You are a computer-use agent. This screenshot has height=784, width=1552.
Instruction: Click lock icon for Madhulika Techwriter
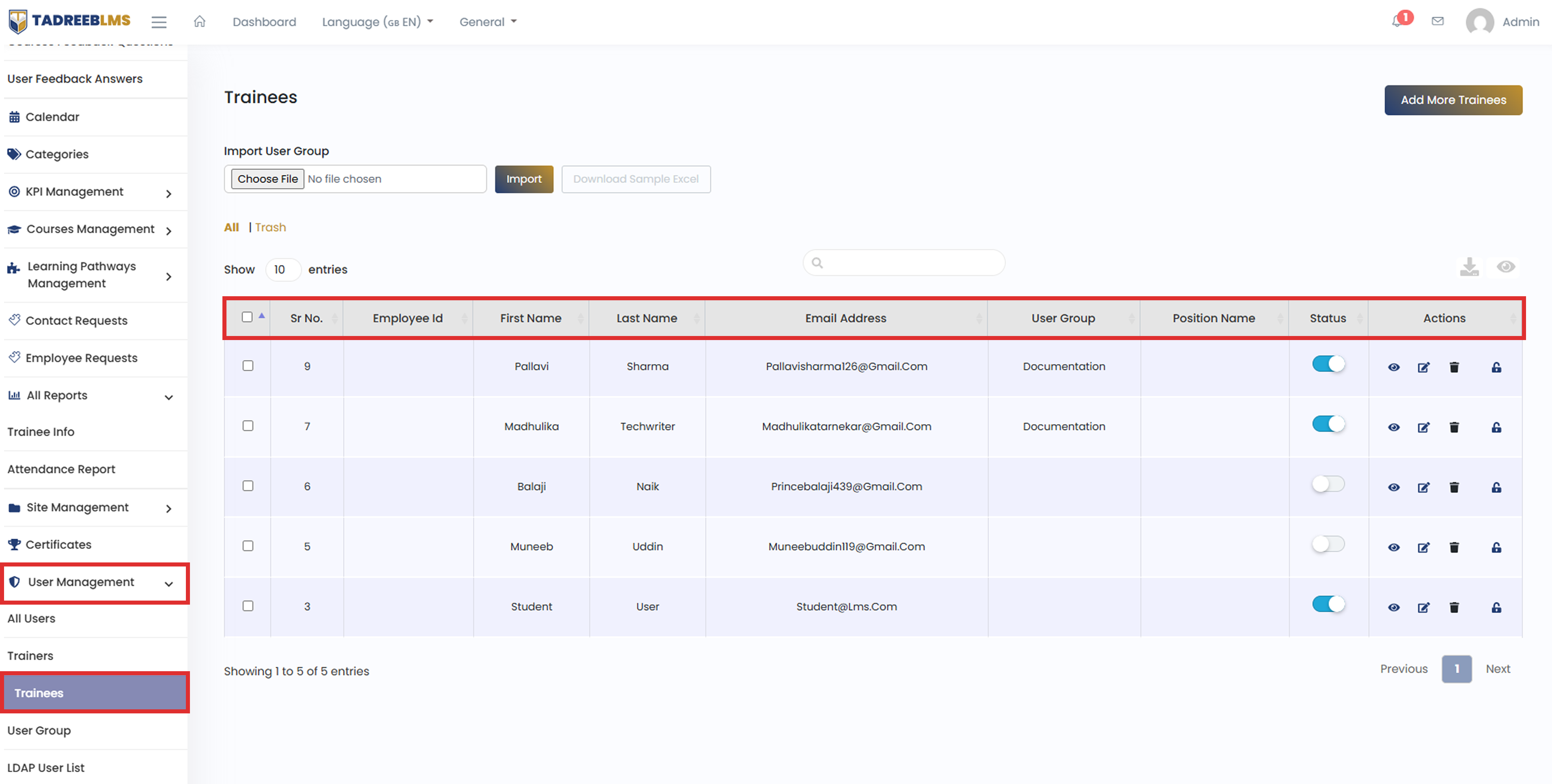[1496, 427]
